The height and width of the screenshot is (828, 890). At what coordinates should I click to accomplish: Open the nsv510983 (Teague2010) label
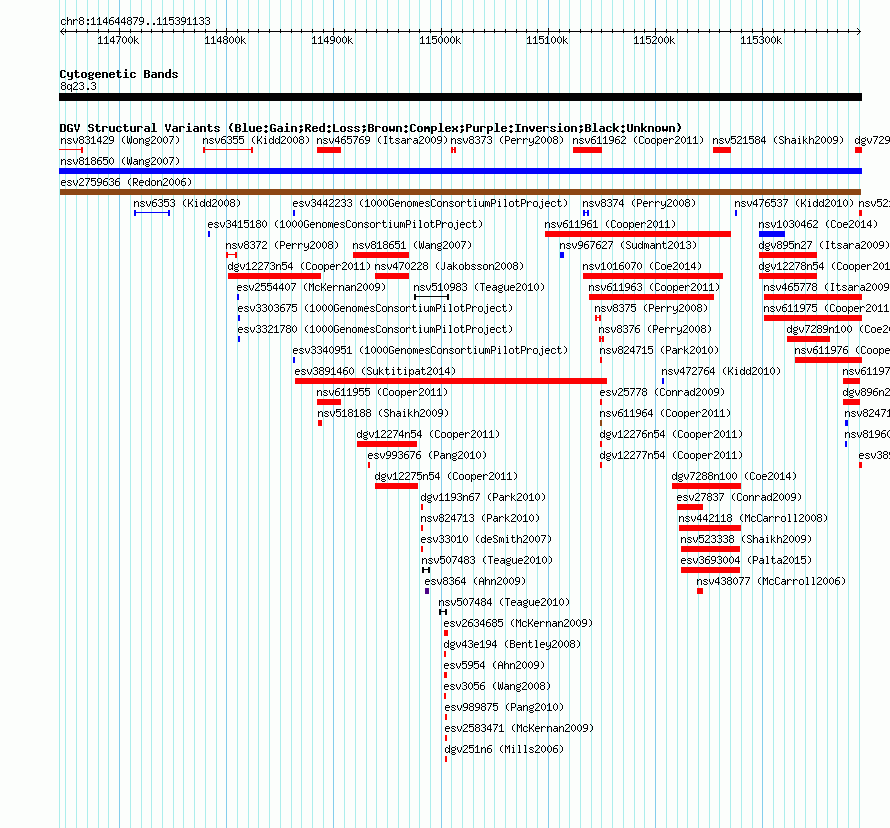(479, 287)
